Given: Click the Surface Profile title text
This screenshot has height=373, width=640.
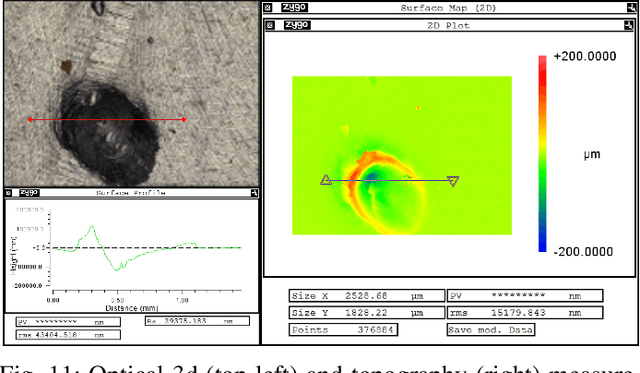Looking at the screenshot, I should tap(131, 193).
